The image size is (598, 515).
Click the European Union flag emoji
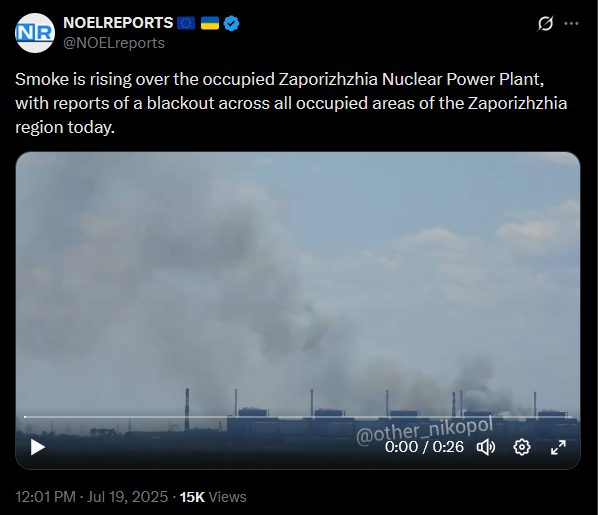(186, 23)
